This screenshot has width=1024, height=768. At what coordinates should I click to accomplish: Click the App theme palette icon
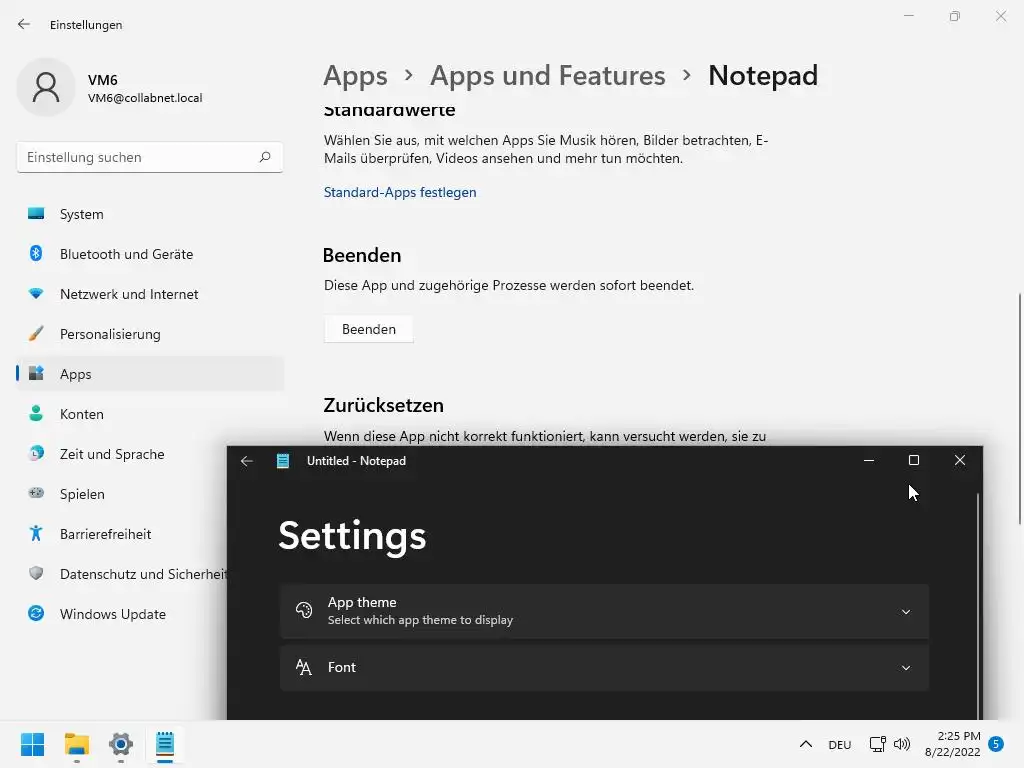point(304,610)
